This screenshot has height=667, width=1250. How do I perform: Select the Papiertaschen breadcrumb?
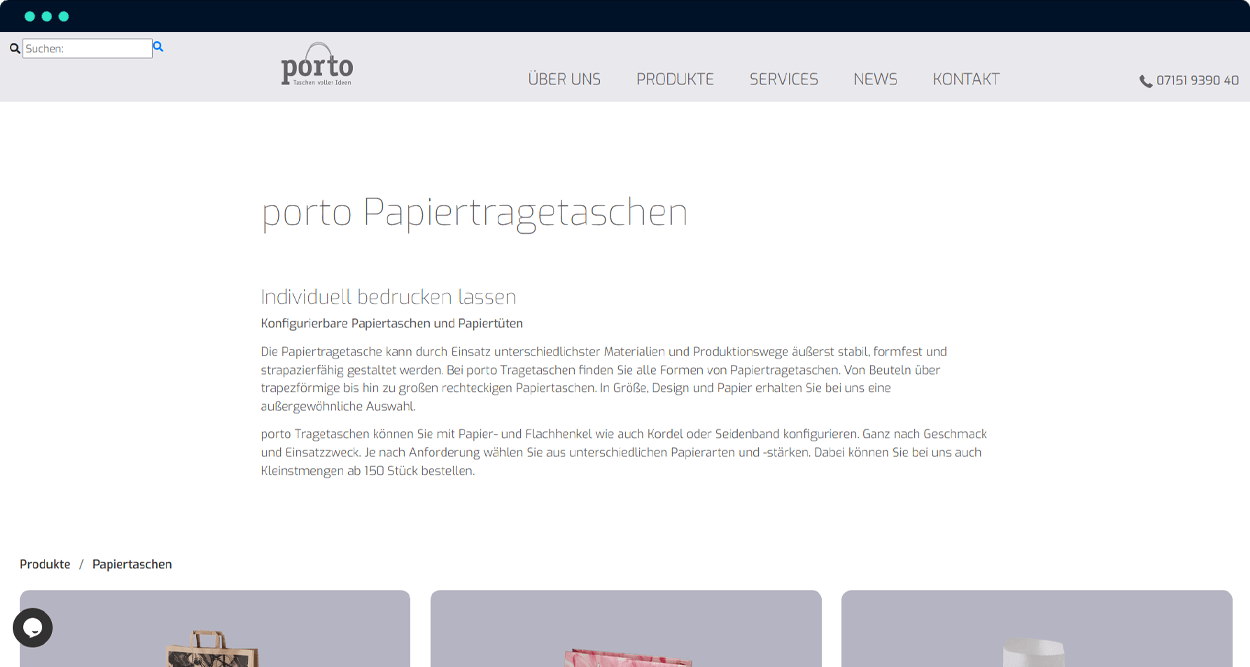(x=132, y=564)
